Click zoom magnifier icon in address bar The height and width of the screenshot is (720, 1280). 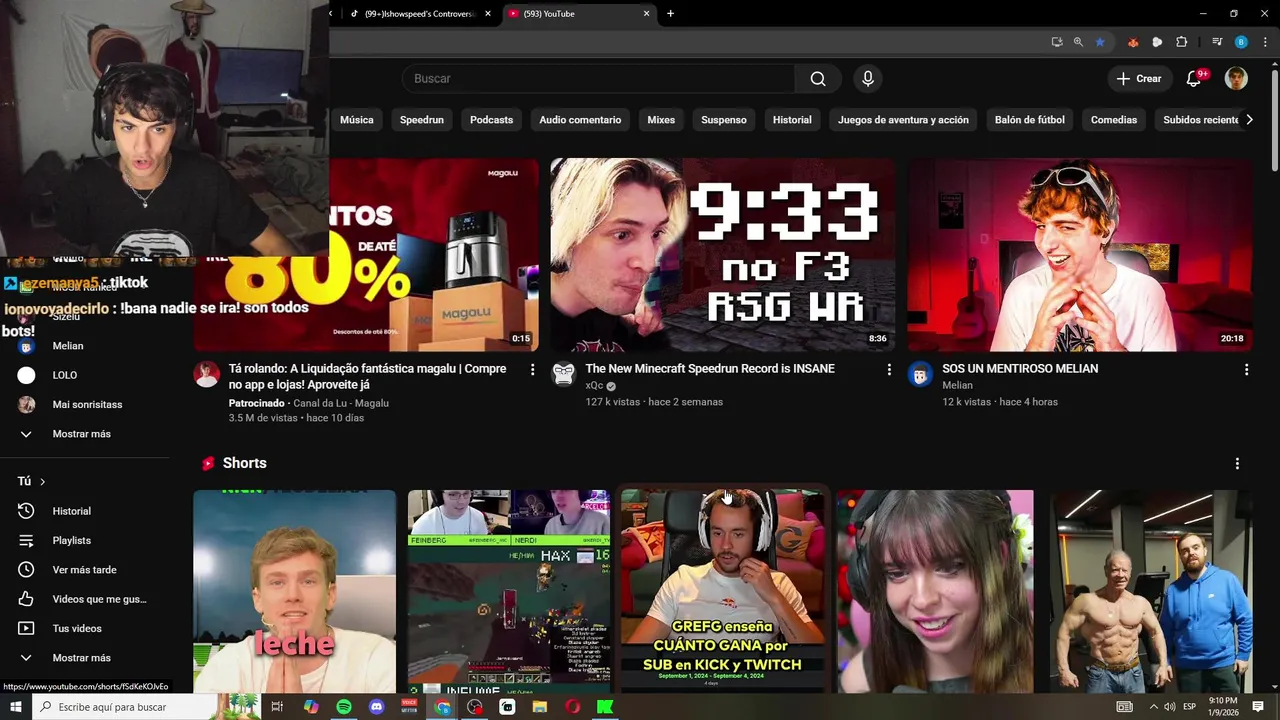click(x=1078, y=42)
